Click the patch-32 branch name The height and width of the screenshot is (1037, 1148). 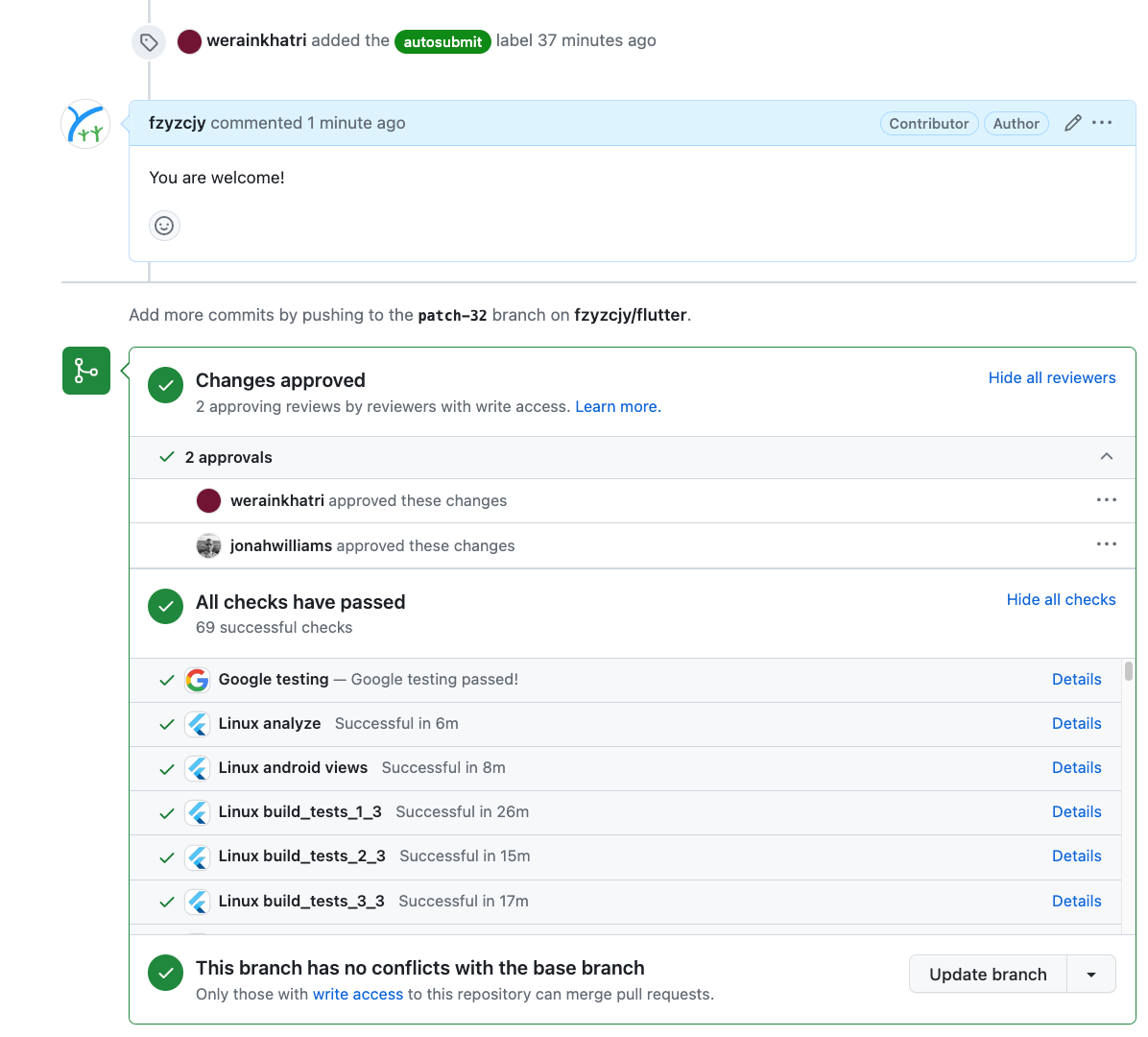[x=452, y=316]
